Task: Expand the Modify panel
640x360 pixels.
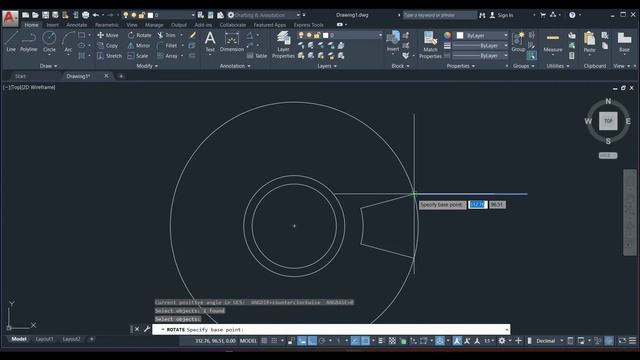Action: [147, 66]
